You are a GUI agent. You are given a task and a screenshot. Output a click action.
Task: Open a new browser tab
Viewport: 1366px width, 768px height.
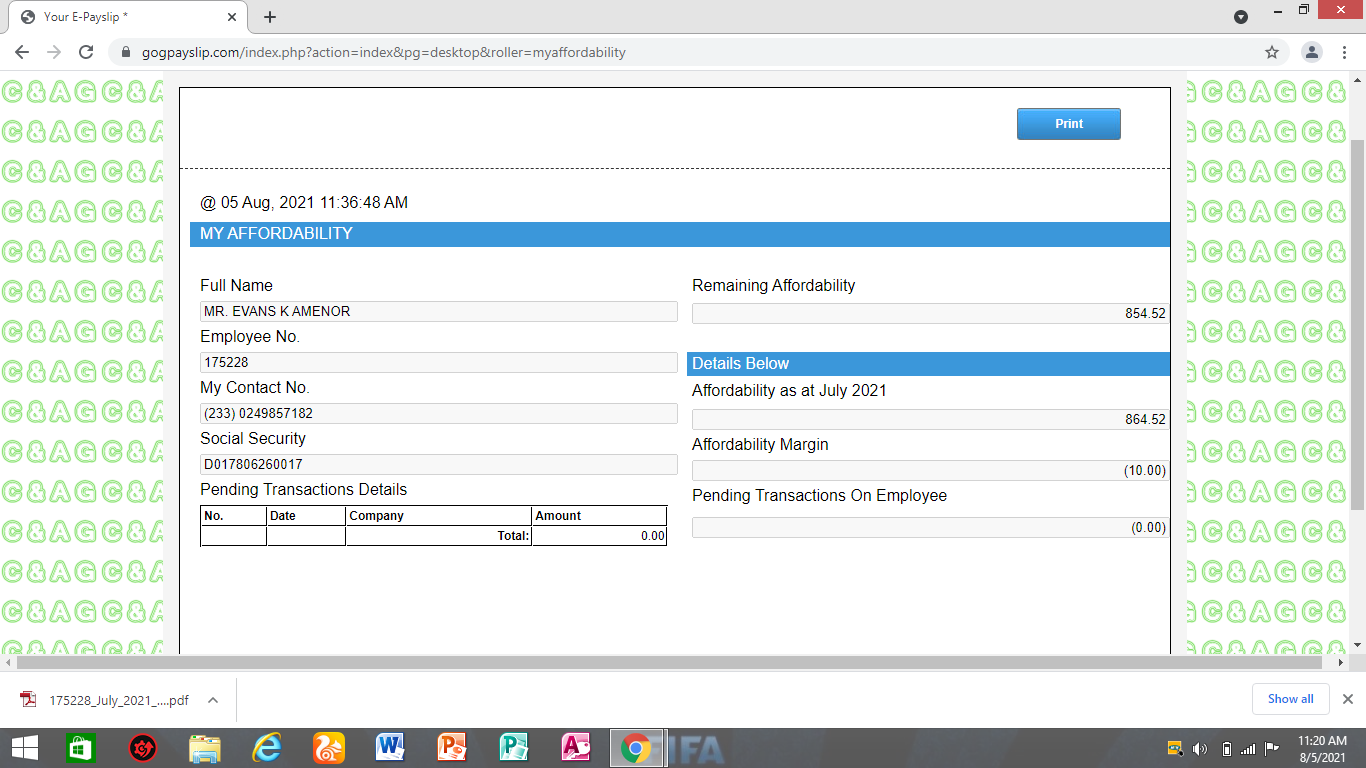(x=270, y=17)
